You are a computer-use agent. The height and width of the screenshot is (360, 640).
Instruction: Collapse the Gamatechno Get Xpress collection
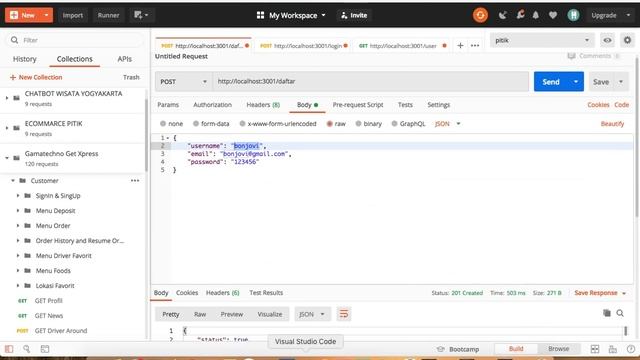(7, 158)
